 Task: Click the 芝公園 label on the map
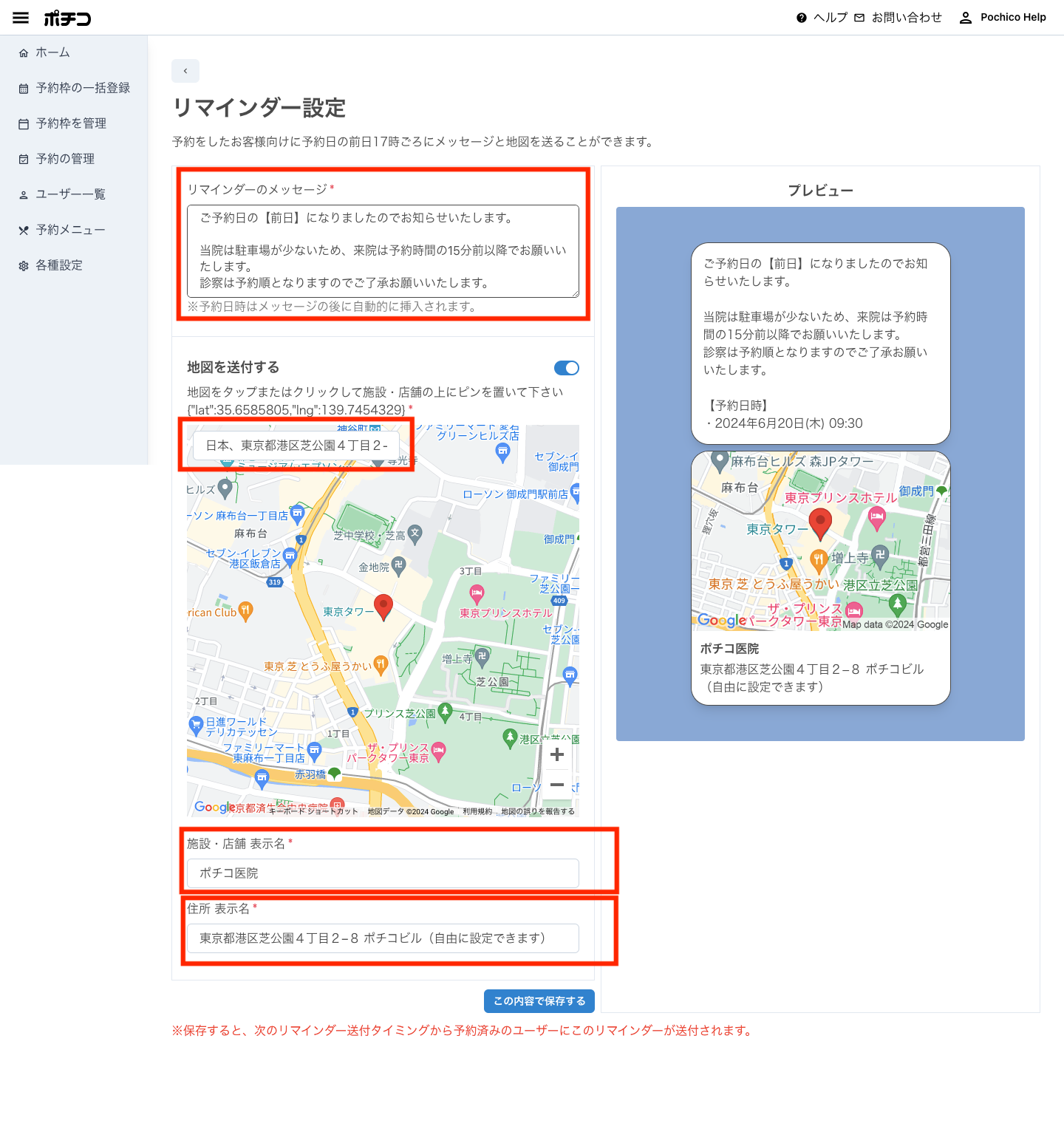click(x=492, y=682)
